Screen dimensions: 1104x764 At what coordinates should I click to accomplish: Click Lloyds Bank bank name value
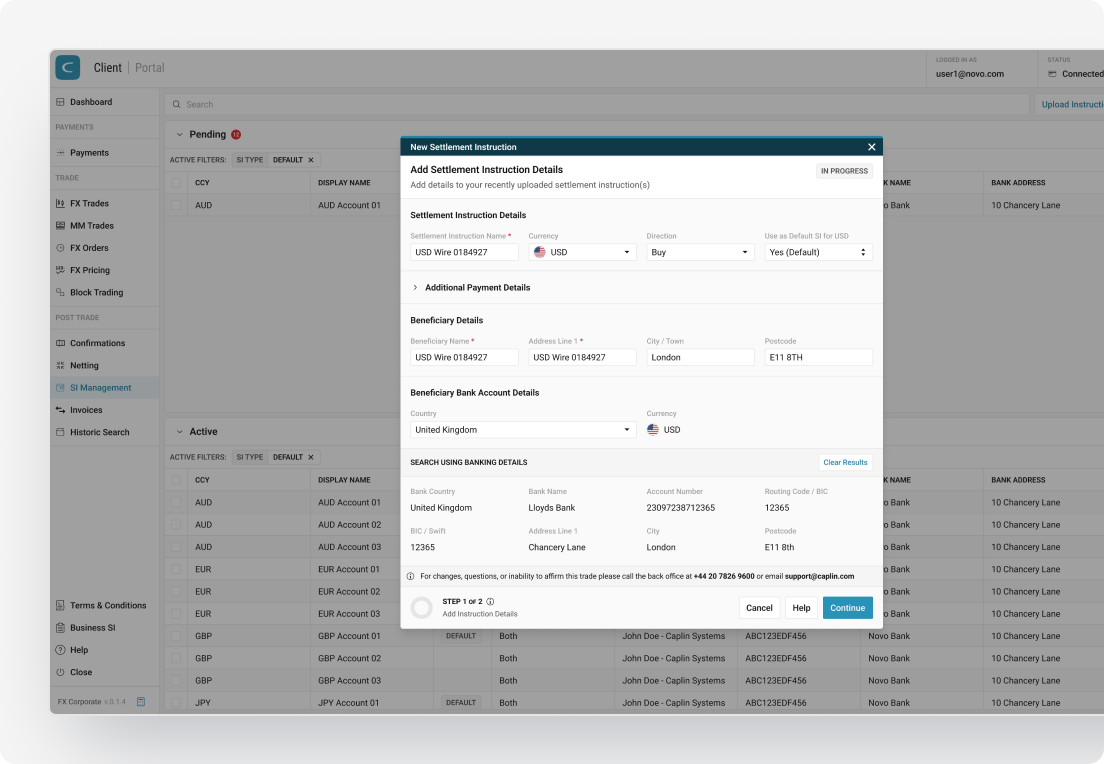[x=552, y=508]
